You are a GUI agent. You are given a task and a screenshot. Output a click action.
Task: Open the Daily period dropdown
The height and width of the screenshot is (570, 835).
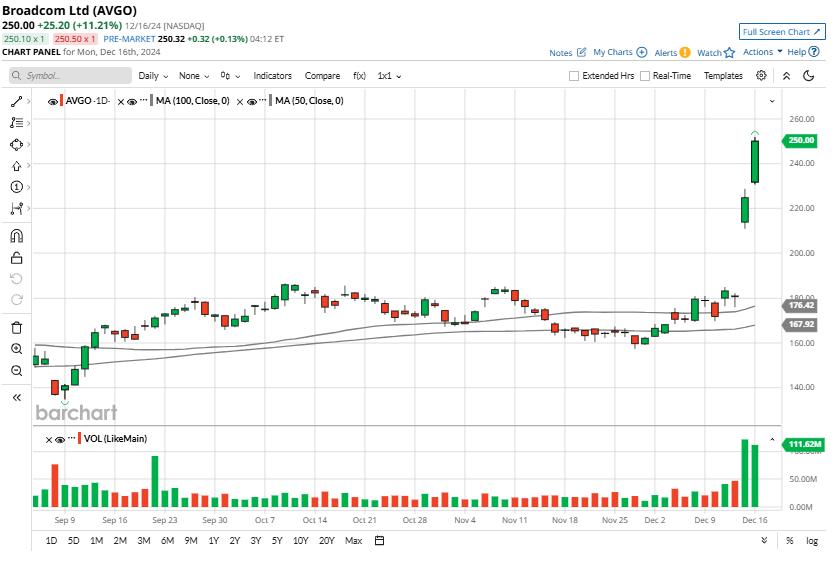pyautogui.click(x=153, y=76)
